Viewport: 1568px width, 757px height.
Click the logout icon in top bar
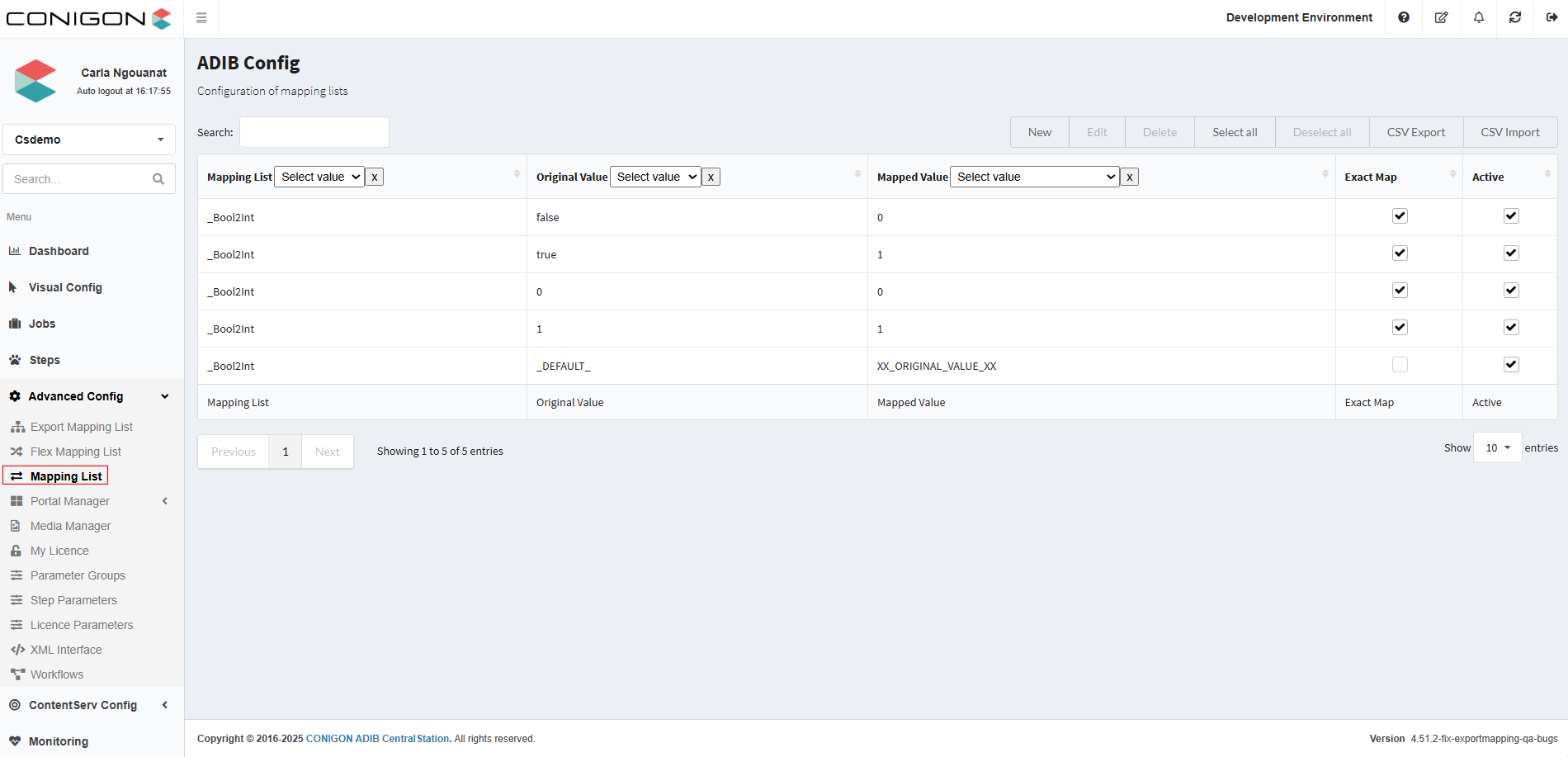tap(1551, 17)
